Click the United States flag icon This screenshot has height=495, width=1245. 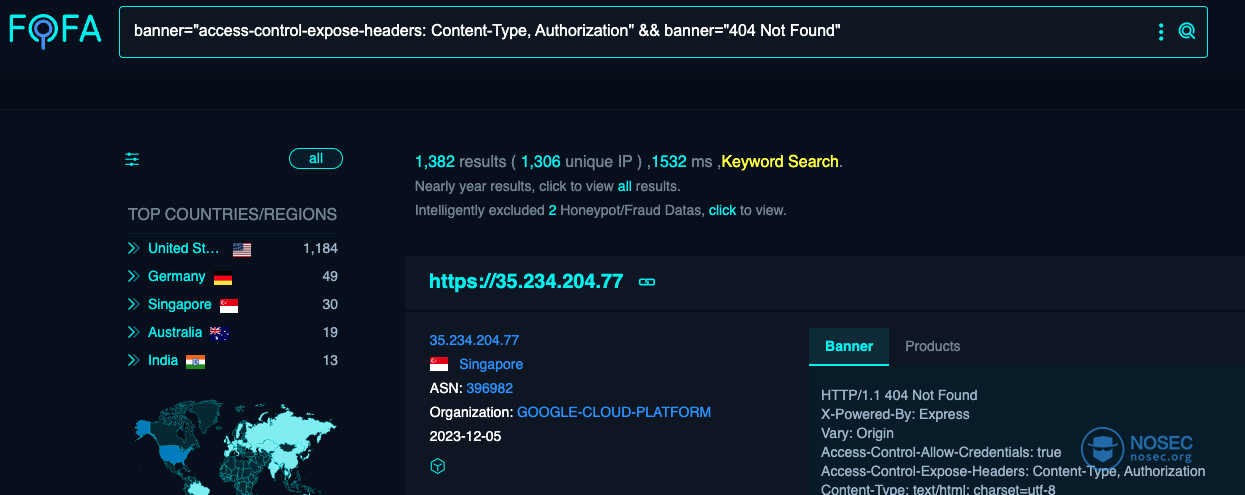click(x=242, y=249)
